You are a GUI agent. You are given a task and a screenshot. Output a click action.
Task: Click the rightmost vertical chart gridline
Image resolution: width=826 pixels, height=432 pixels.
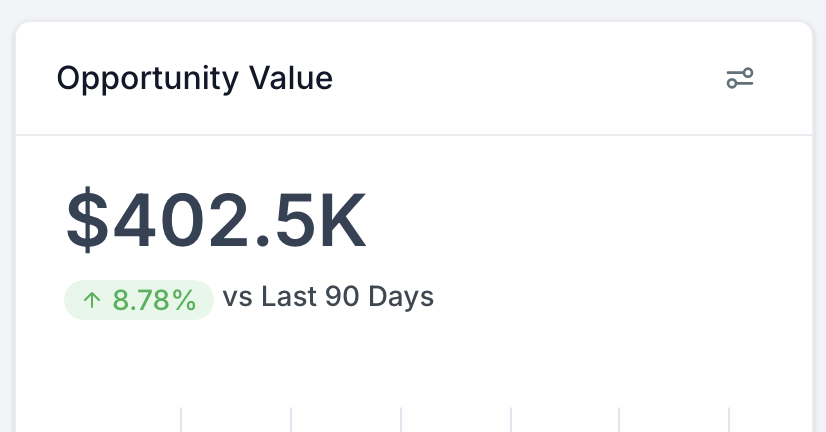coord(729,420)
